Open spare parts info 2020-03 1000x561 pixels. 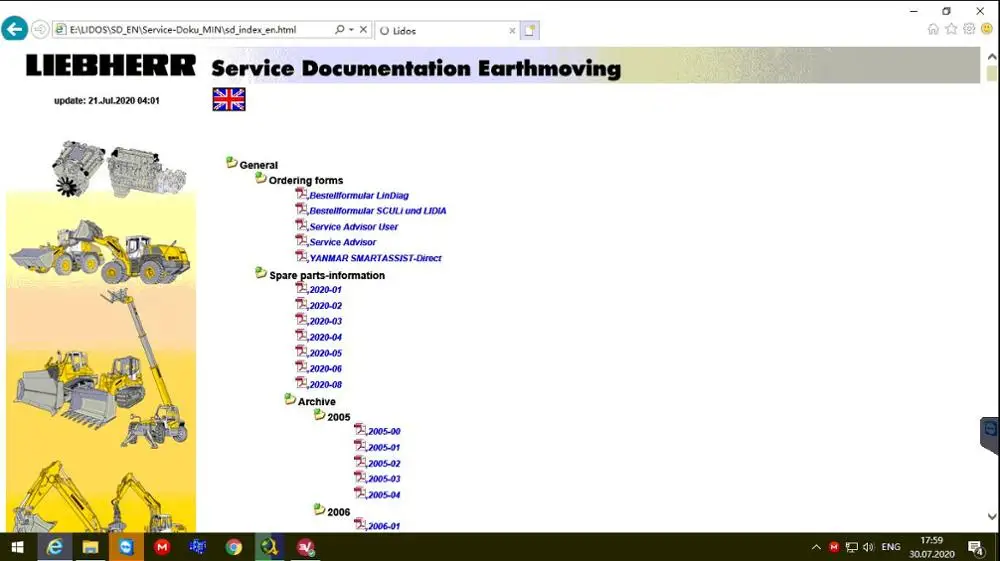[325, 321]
